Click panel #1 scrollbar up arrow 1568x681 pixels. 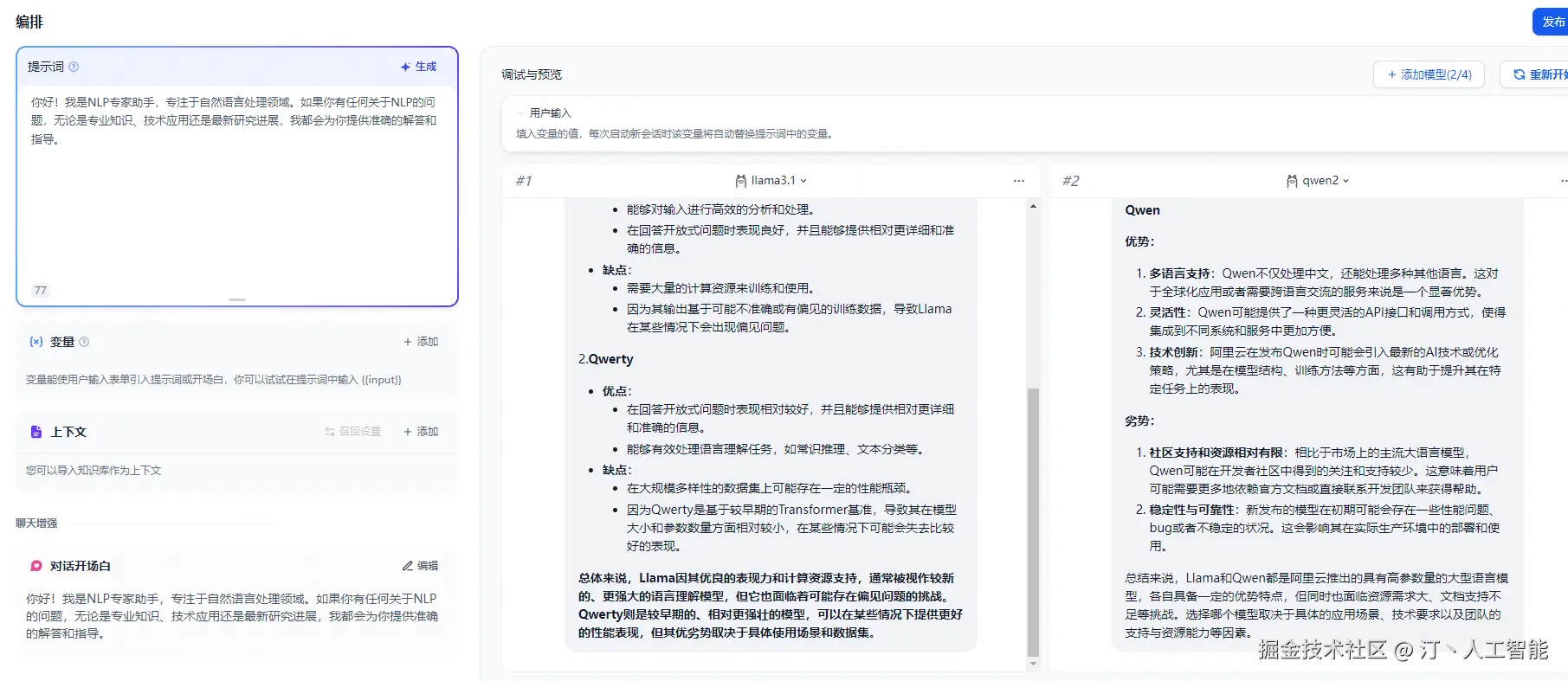click(1033, 206)
